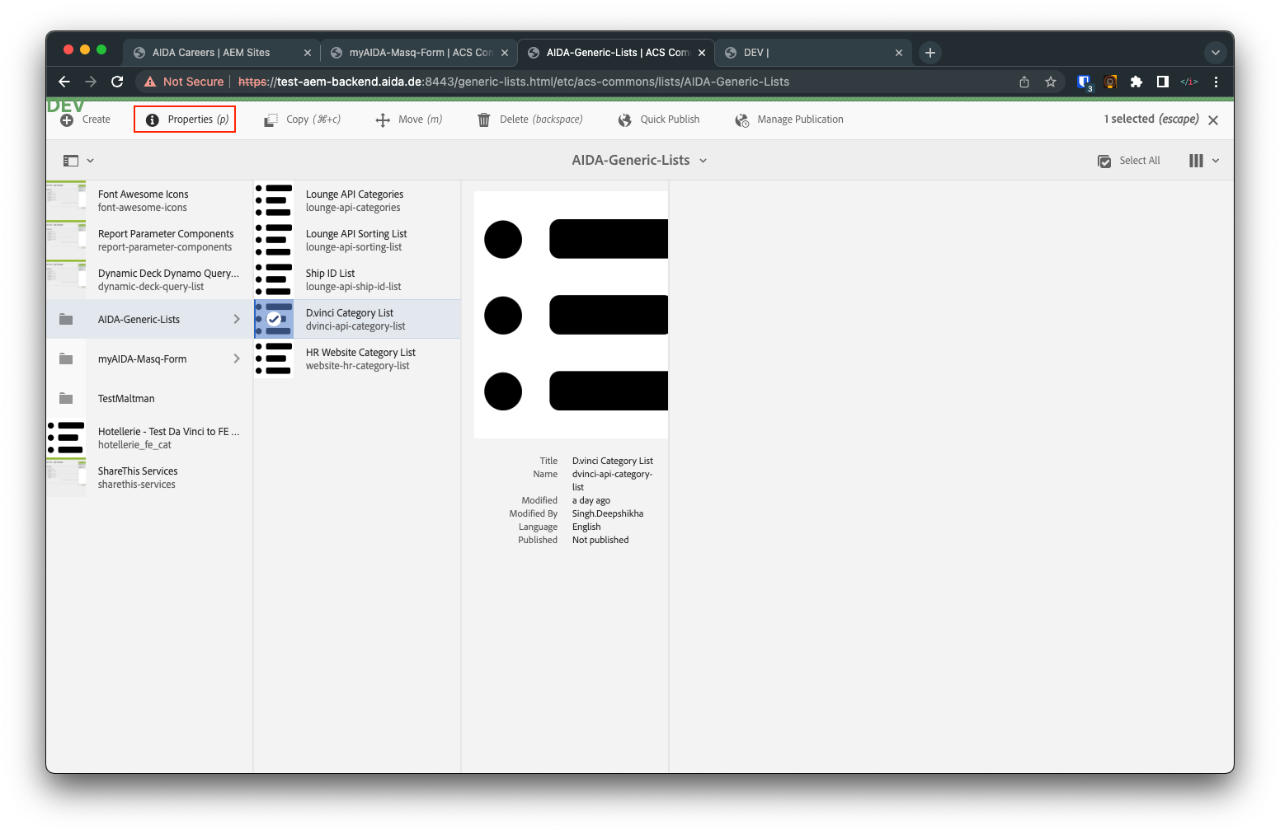Click the Delete trash icon
This screenshot has width=1280, height=834.
(x=484, y=120)
